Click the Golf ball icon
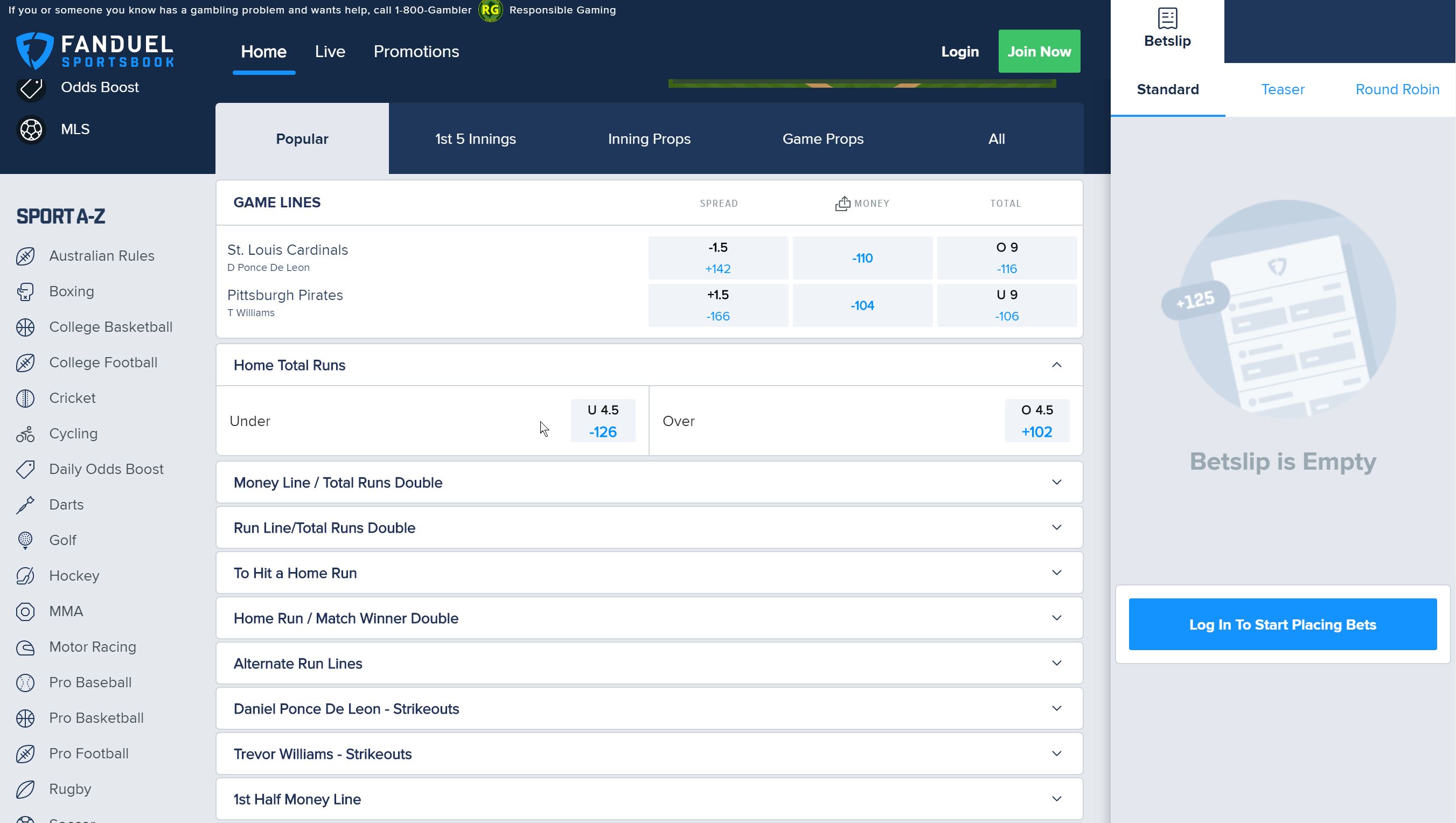1456x823 pixels. tap(25, 541)
